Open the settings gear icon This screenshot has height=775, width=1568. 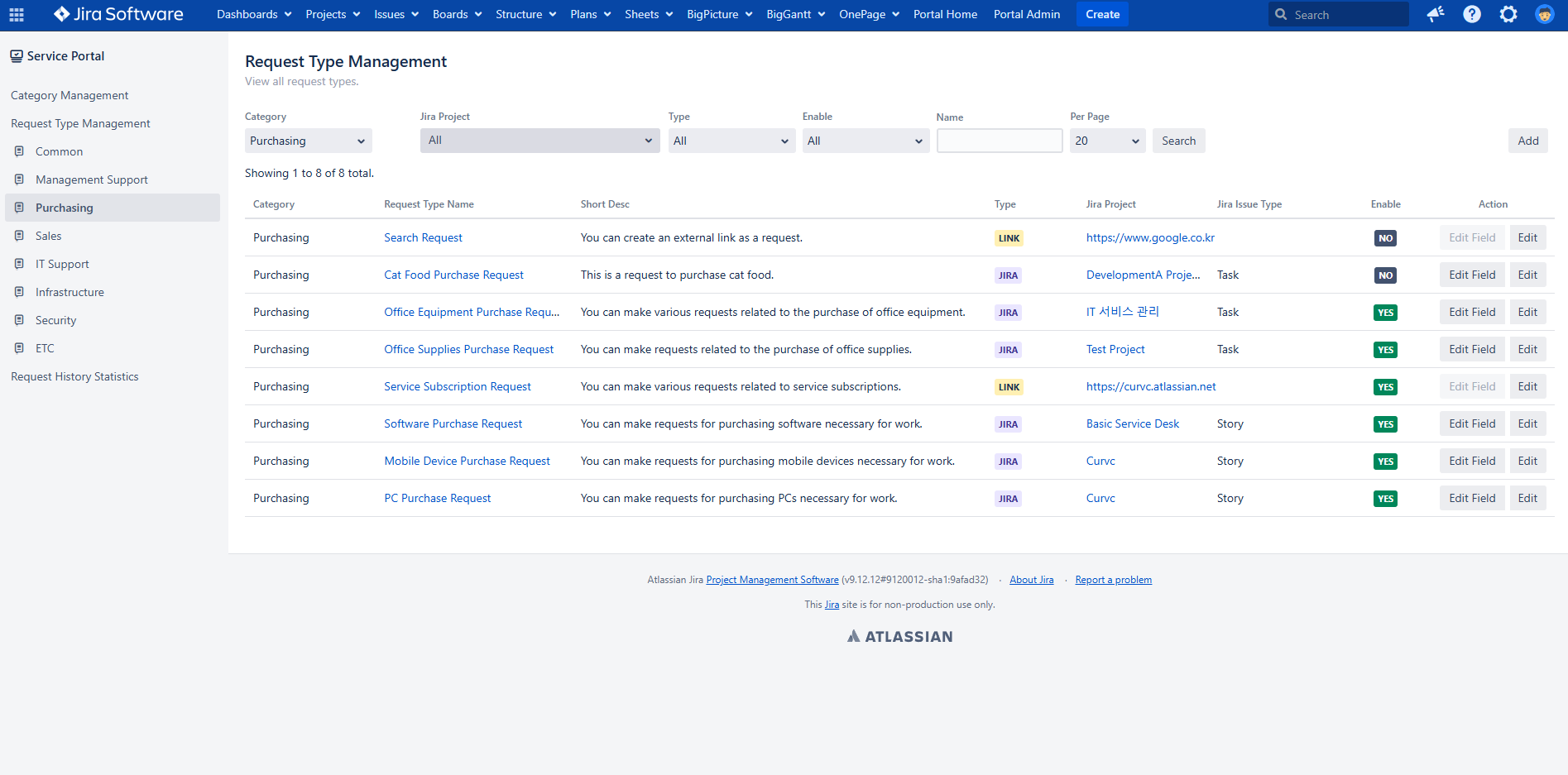pos(1508,14)
